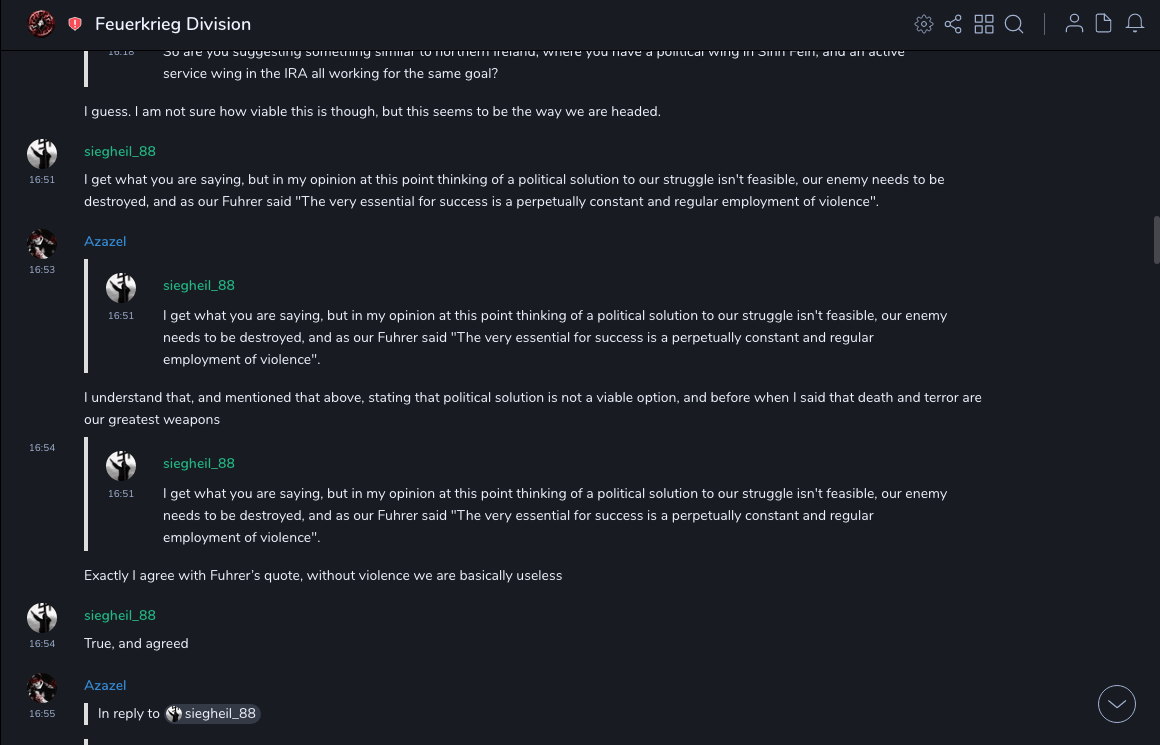
Task: Click the quoted sender name in Azazel's 16:53 reply
Action: (x=199, y=286)
